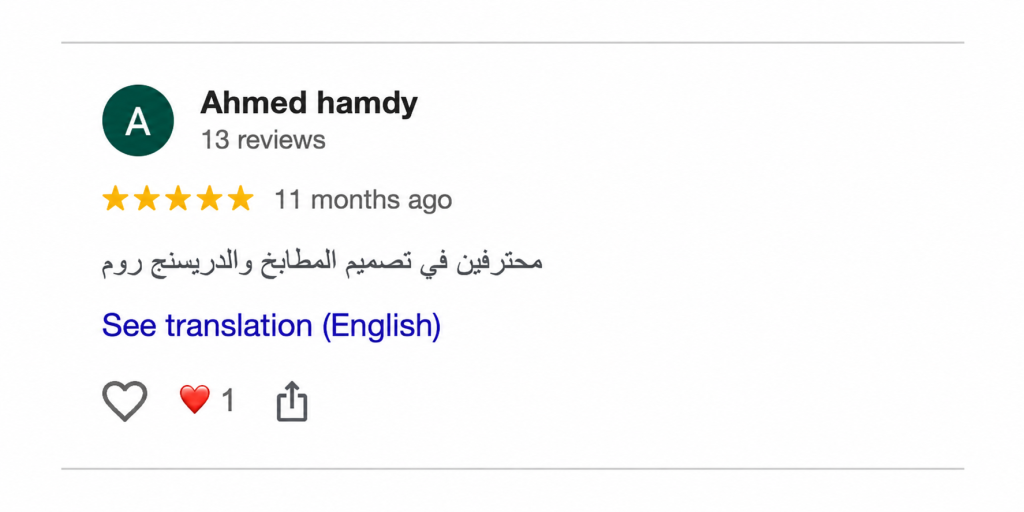Click the word 'English' in the translation link
The image size is (1024, 512).
[381, 325]
